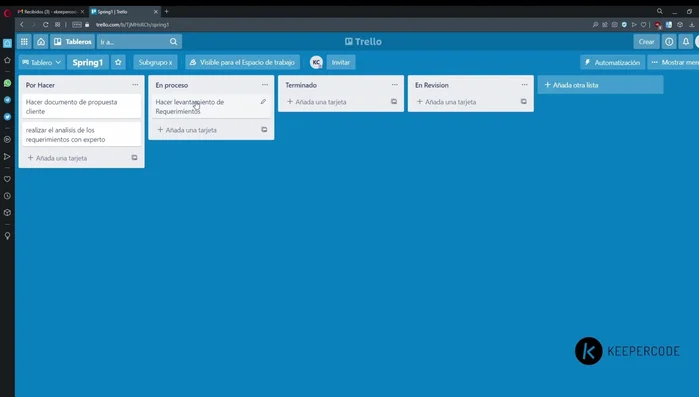This screenshot has height=397, width=699.
Task: Click the URL trello.com address field
Action: pyautogui.click(x=132, y=25)
